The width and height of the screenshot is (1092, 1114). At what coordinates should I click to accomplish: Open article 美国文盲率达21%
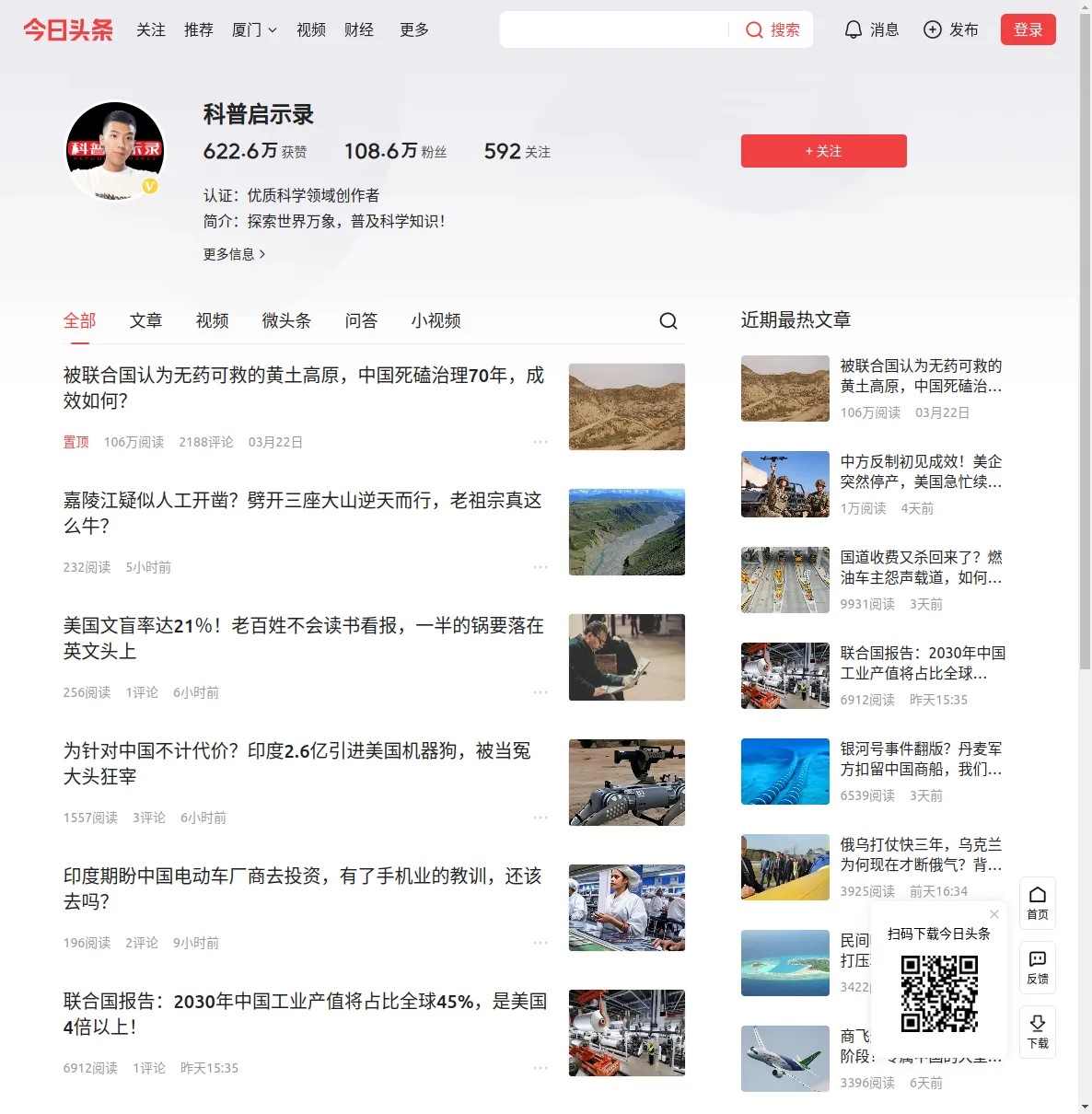pyautogui.click(x=304, y=638)
